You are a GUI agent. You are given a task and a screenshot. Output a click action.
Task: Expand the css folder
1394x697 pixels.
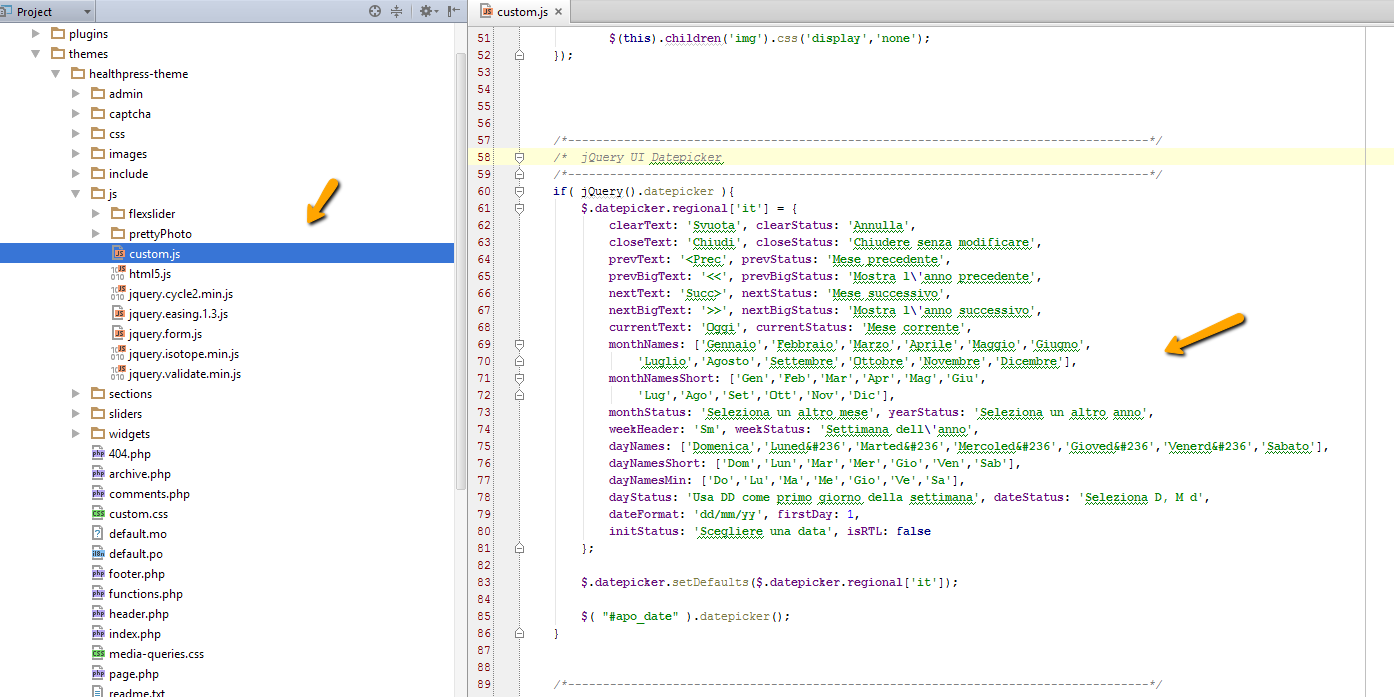pyautogui.click(x=76, y=134)
